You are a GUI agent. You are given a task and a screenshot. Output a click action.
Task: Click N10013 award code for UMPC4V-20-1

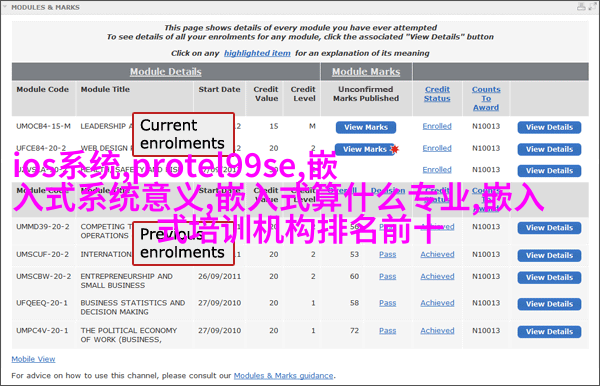pyautogui.click(x=486, y=331)
